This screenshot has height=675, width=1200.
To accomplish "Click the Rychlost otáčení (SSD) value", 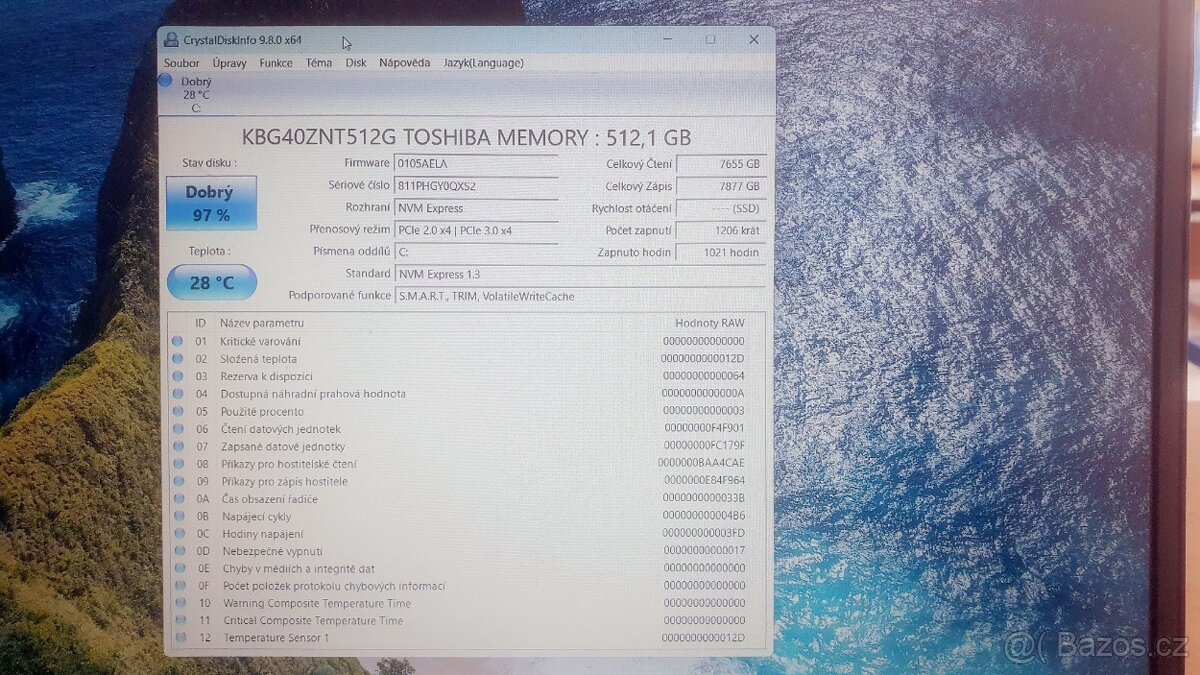I will pyautogui.click(x=720, y=209).
